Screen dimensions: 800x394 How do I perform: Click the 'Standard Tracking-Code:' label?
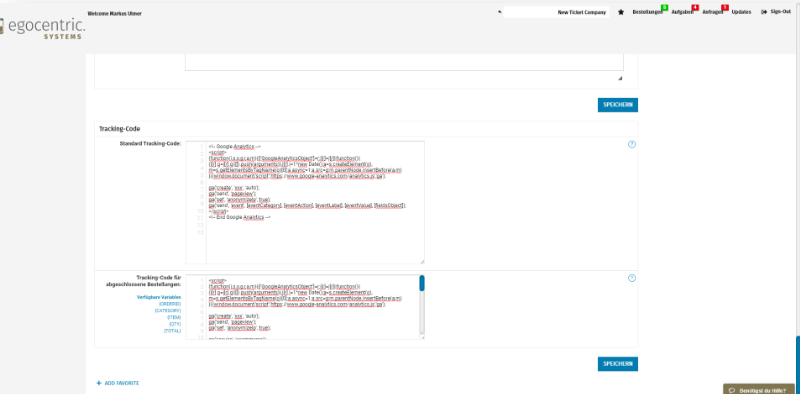point(150,144)
